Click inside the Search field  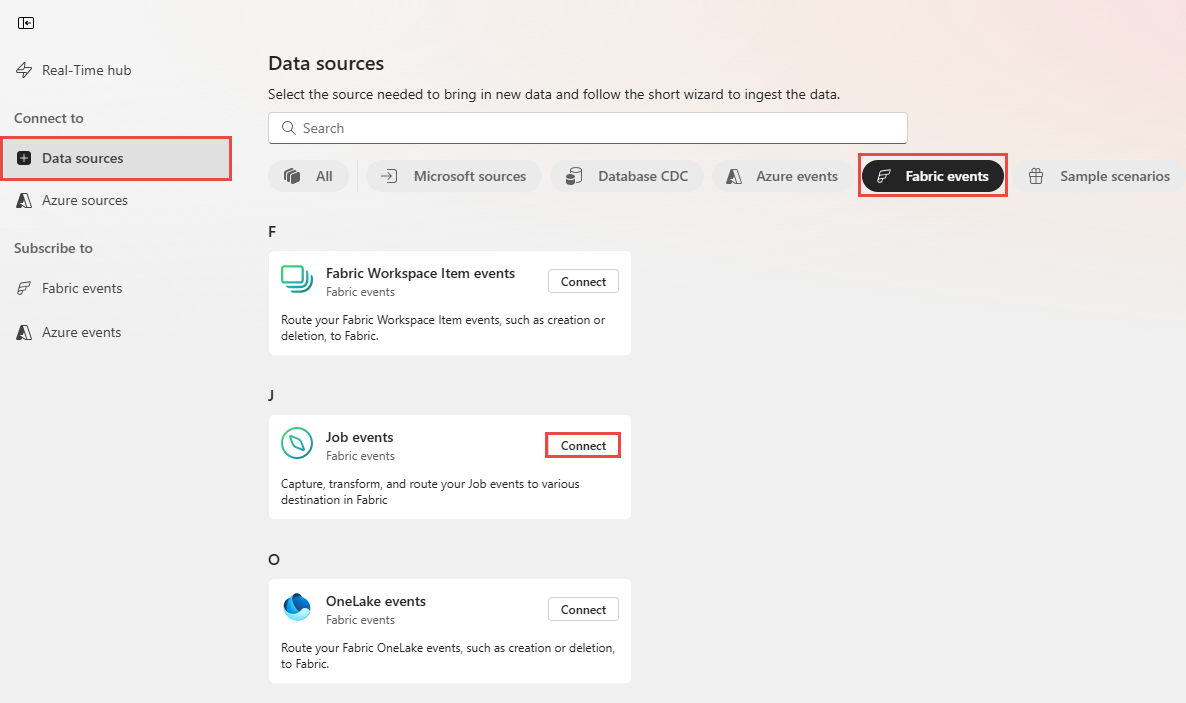[x=587, y=127]
